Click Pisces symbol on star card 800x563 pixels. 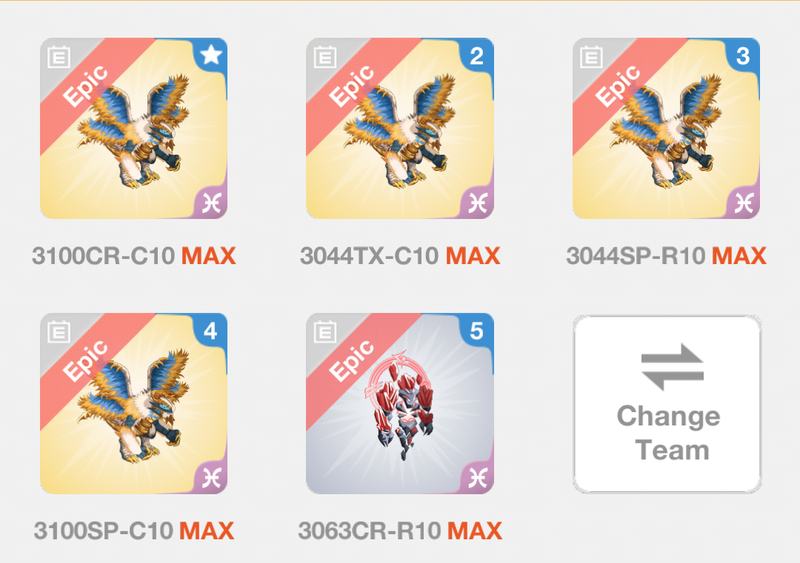click(x=211, y=204)
